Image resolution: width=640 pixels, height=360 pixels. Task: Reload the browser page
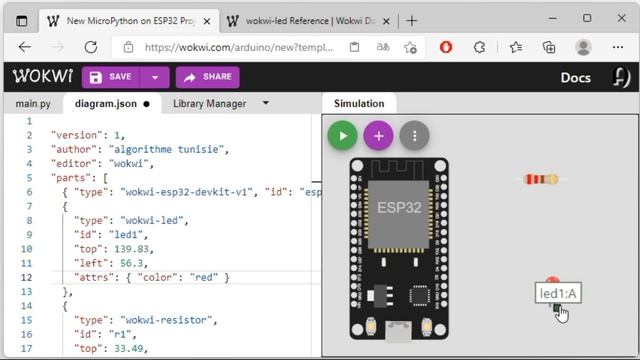pos(91,47)
